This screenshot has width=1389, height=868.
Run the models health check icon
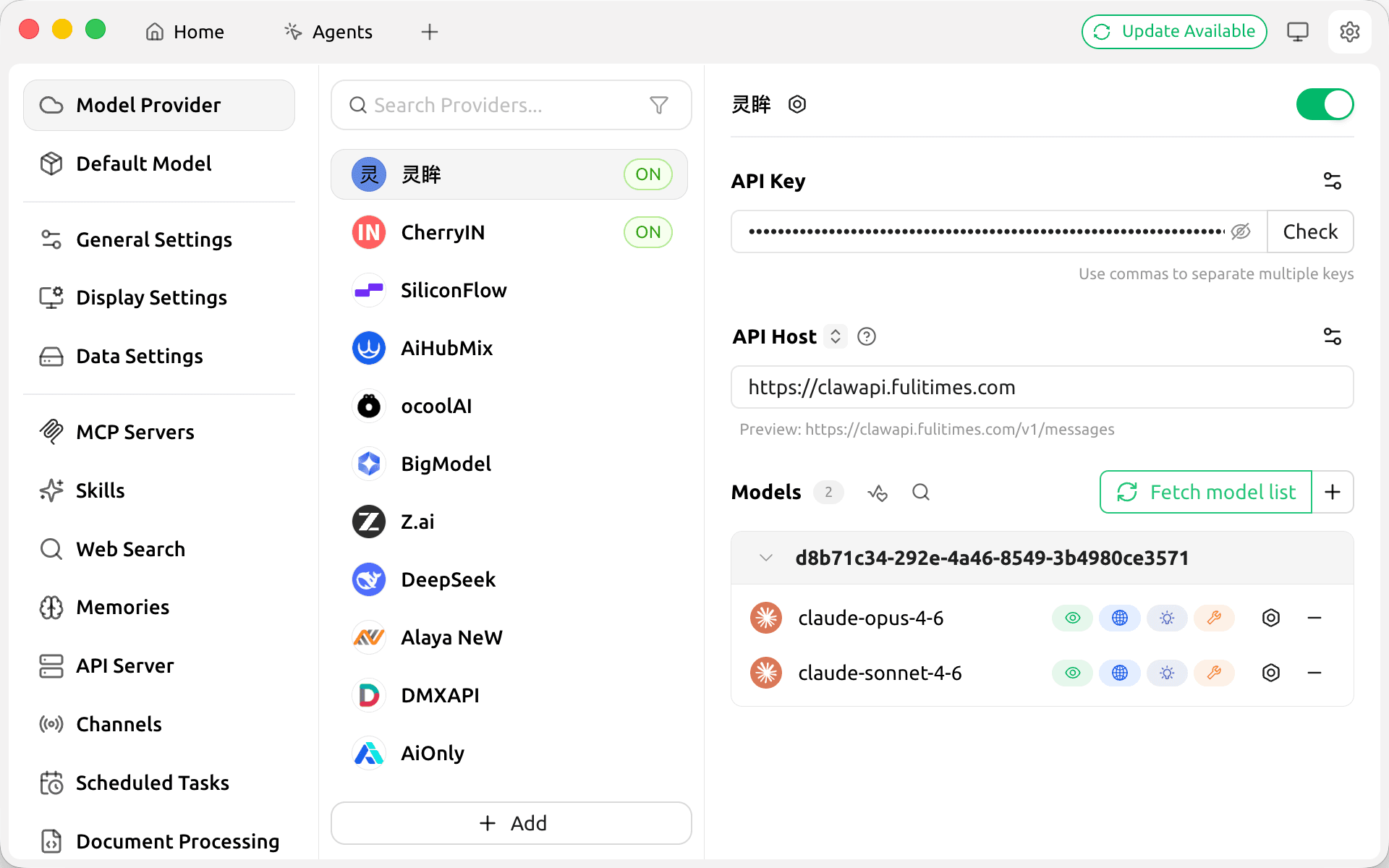pos(878,493)
